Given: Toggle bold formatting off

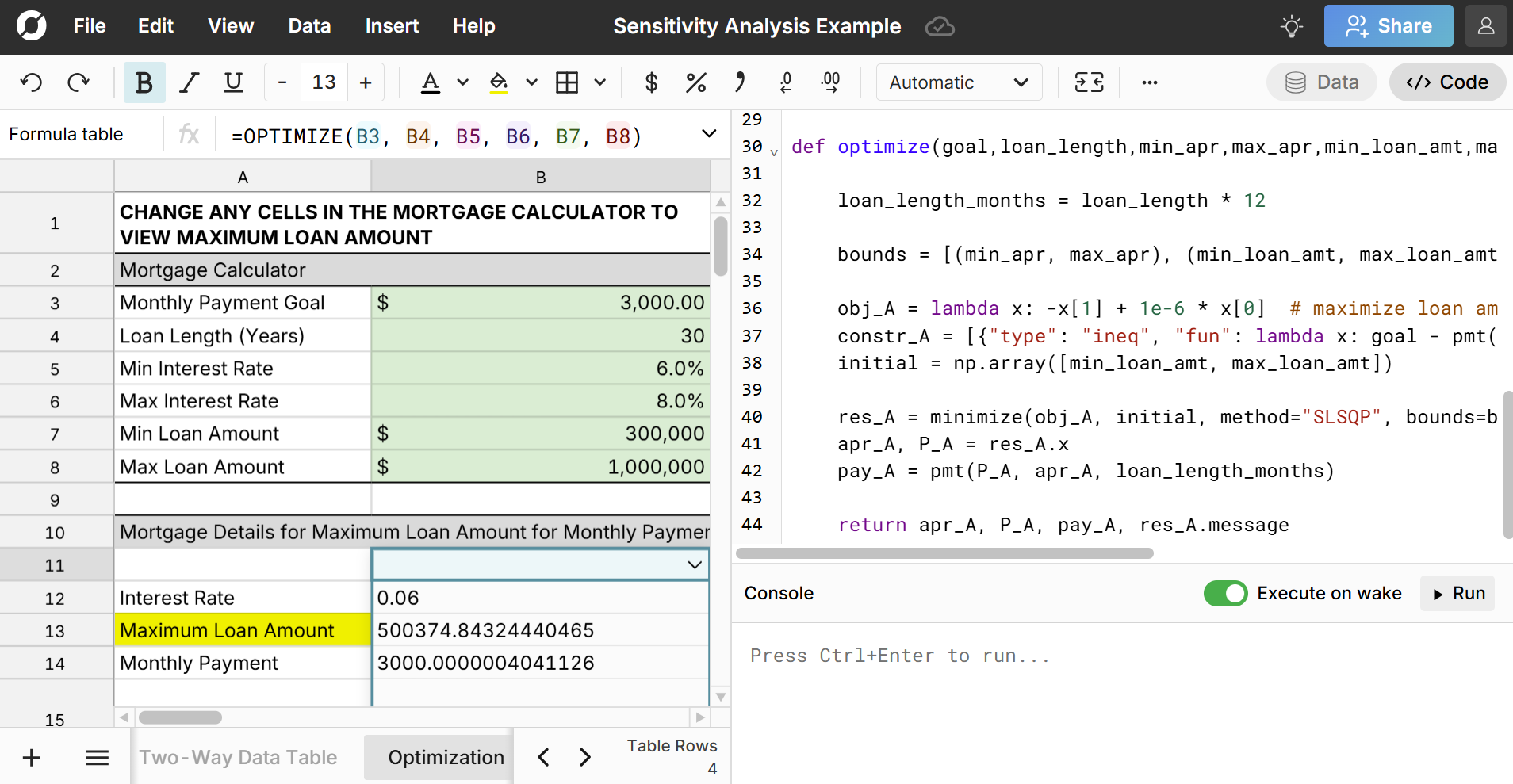Looking at the screenshot, I should pos(144,82).
